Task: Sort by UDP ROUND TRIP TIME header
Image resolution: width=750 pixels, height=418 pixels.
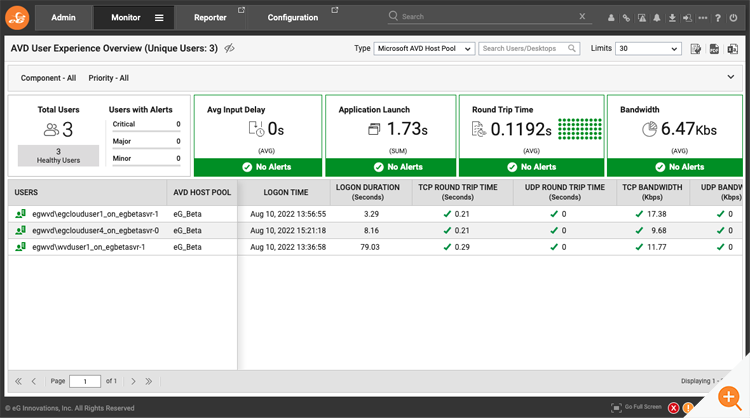Action: (x=565, y=192)
